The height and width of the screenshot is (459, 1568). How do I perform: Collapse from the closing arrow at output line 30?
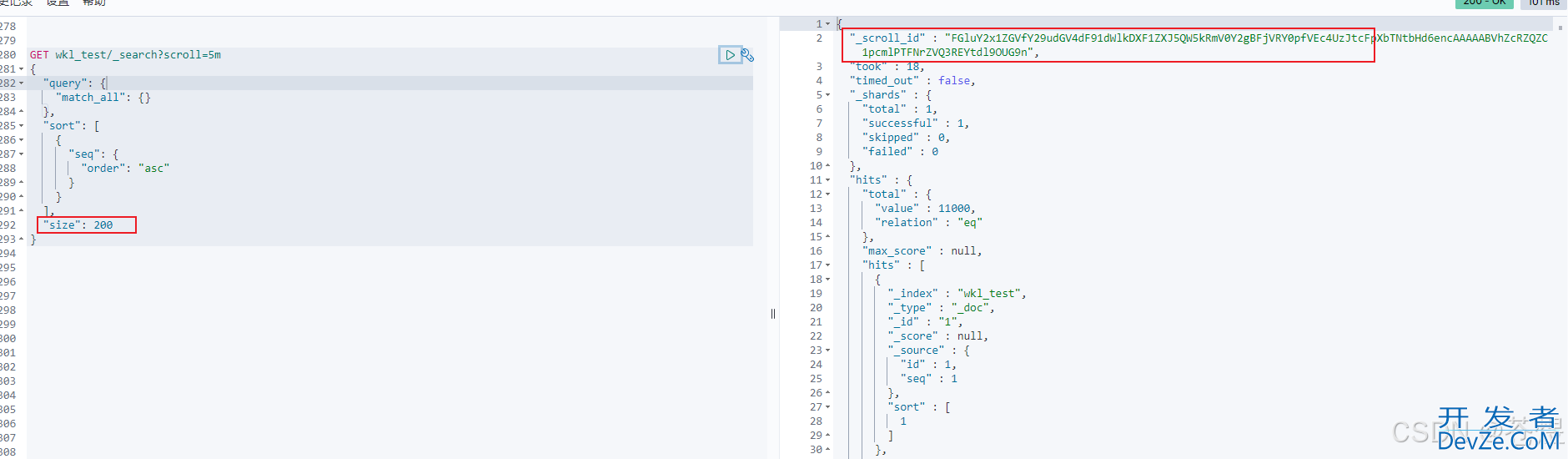(827, 450)
